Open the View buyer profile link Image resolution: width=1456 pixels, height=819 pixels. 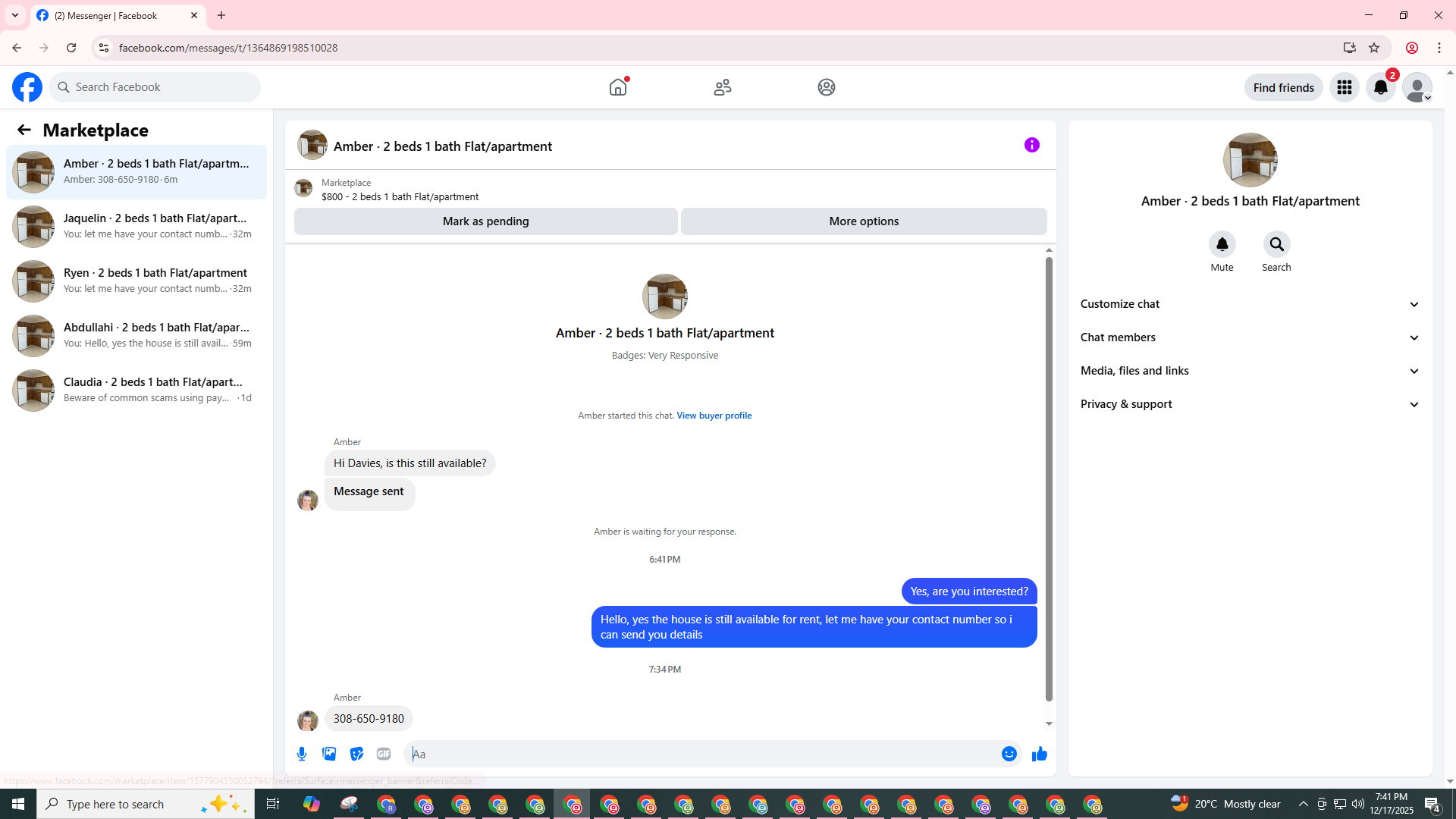[x=714, y=416]
